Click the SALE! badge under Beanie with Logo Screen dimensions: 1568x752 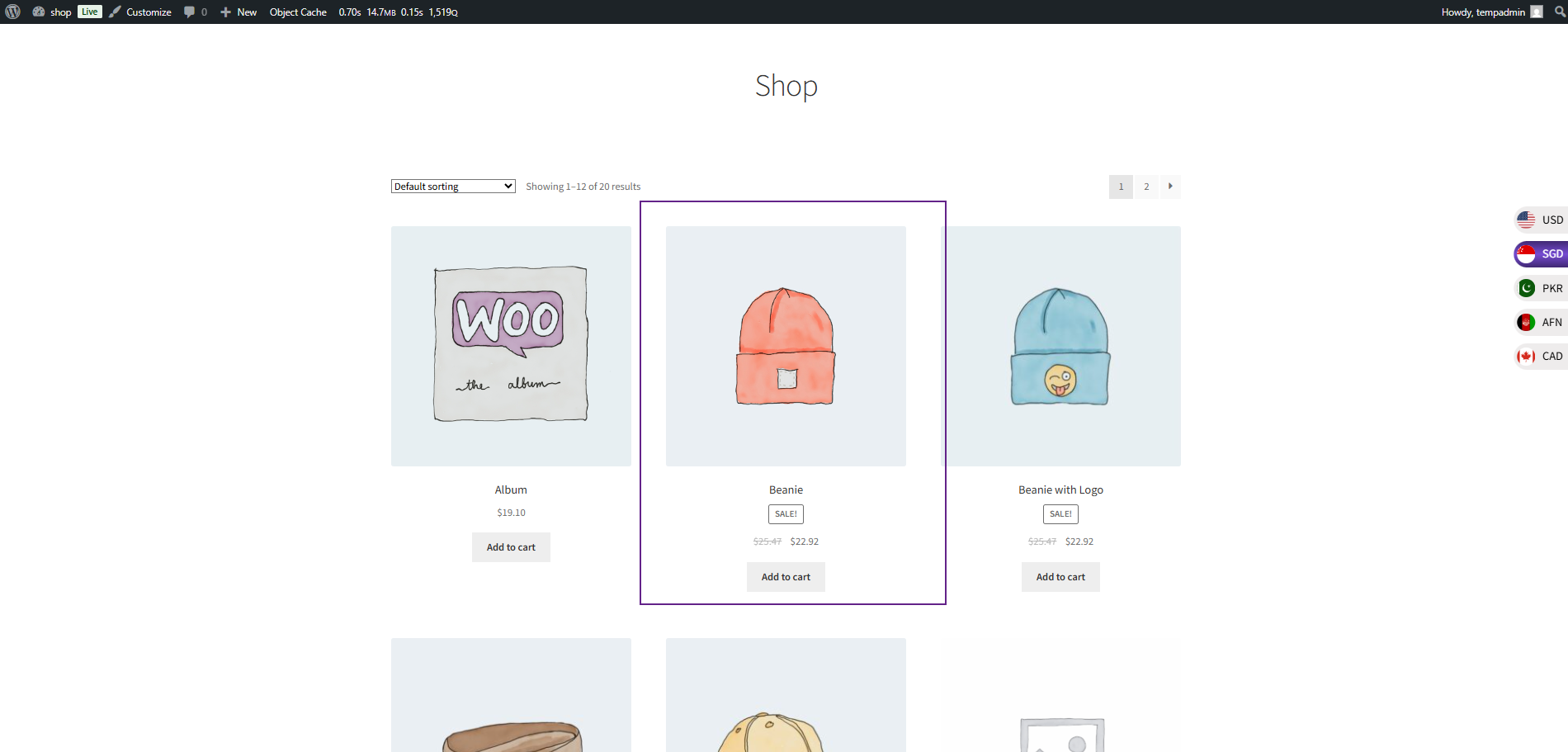[x=1060, y=514]
